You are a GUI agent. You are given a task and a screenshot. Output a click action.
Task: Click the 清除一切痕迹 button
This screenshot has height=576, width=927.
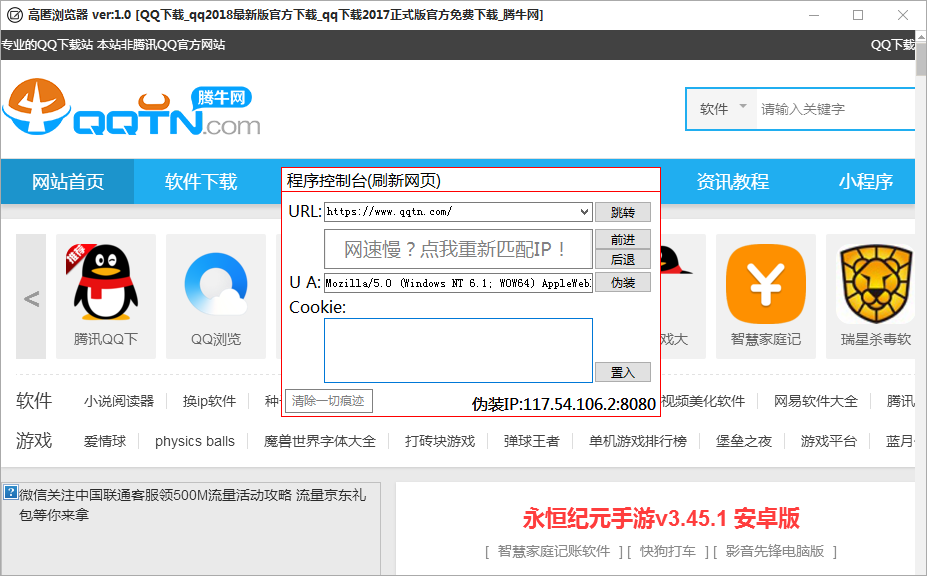[x=329, y=401]
